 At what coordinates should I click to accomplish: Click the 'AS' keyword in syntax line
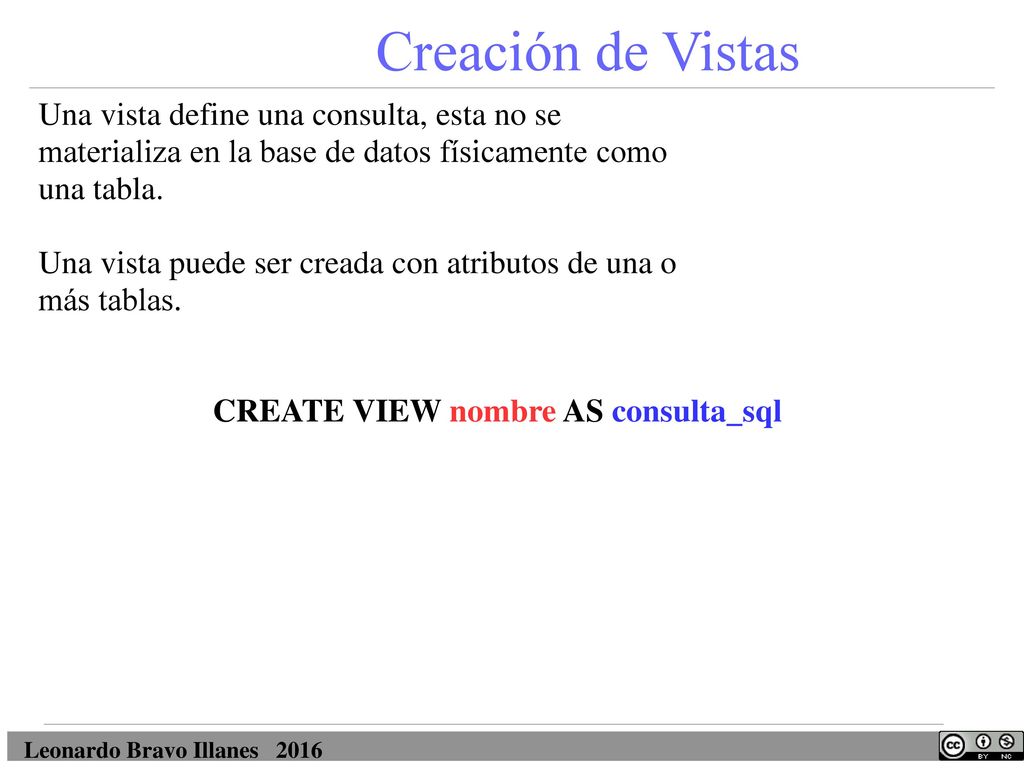583,411
